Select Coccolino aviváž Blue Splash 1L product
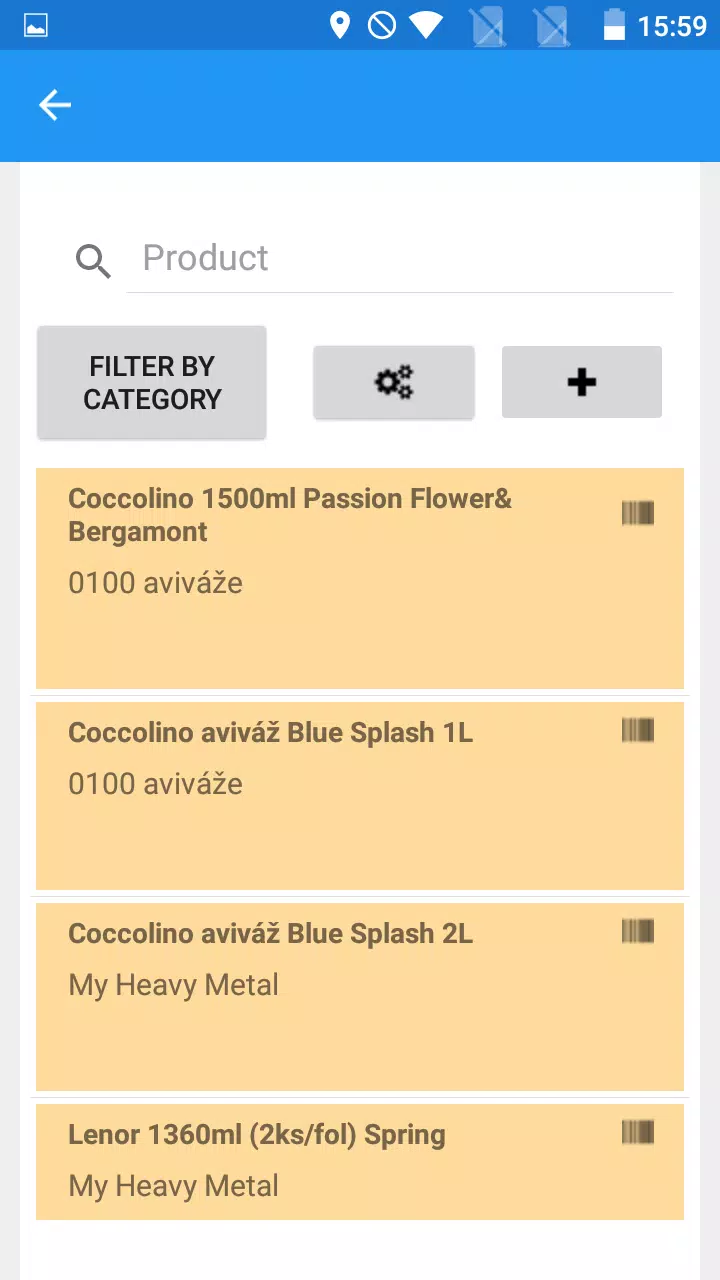Viewport: 720px width, 1280px height. click(x=360, y=796)
